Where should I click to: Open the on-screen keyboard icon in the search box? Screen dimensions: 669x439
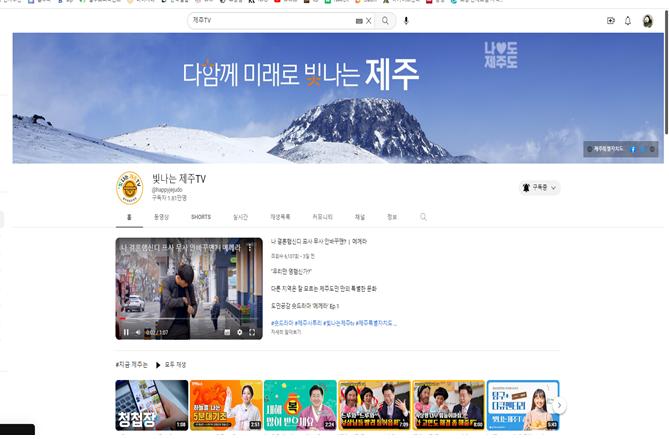(x=359, y=20)
